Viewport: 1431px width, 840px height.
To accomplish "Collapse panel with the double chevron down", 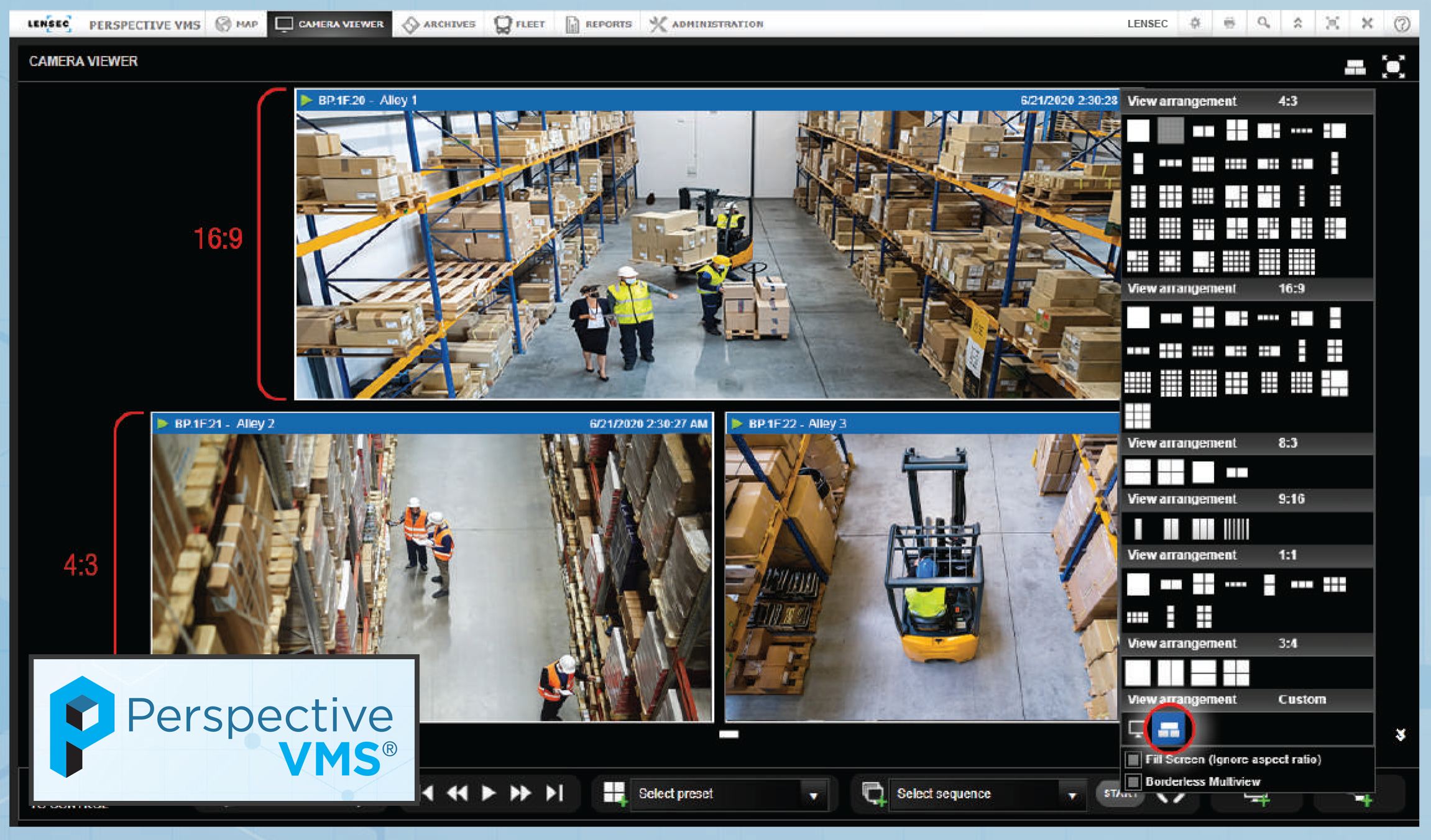I will [x=1400, y=735].
